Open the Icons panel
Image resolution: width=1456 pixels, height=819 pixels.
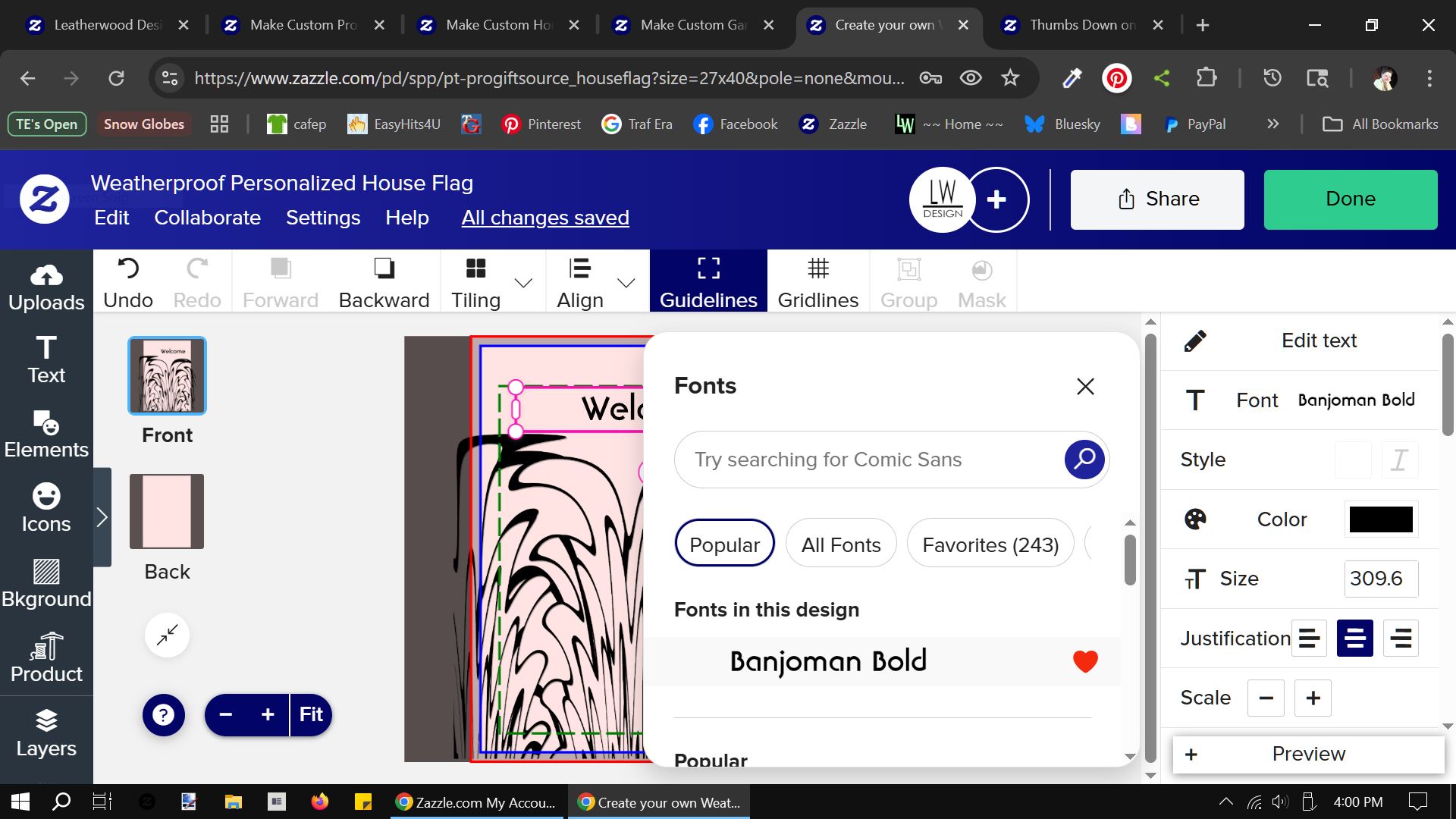pos(46,509)
